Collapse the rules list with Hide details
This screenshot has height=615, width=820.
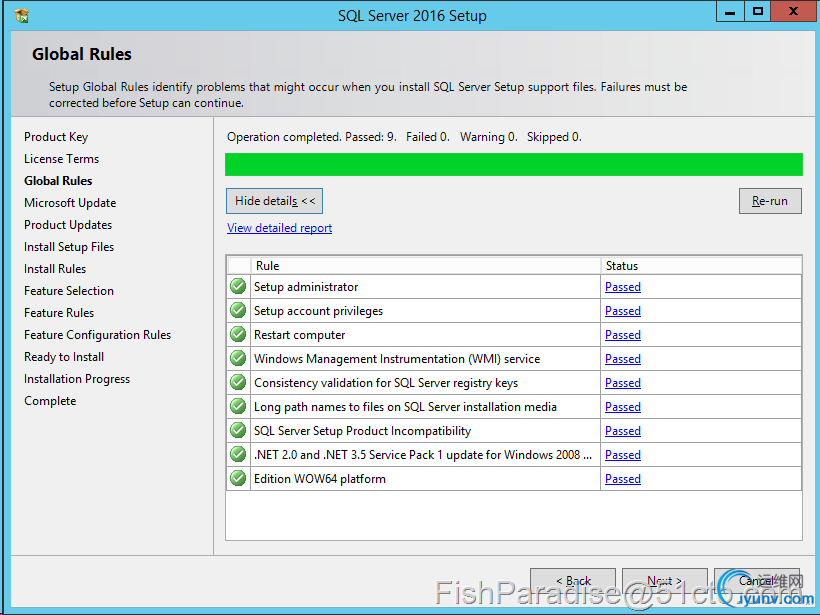[274, 201]
